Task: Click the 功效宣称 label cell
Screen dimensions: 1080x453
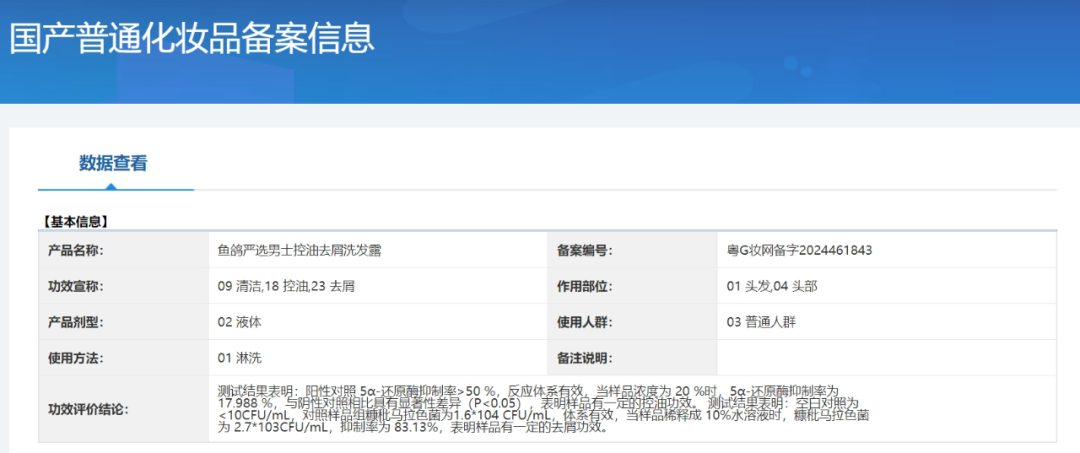Action: 124,286
